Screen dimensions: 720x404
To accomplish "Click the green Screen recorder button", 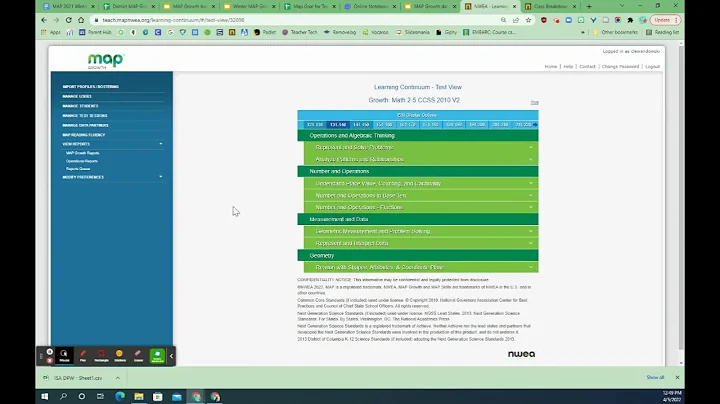I will 157,355.
